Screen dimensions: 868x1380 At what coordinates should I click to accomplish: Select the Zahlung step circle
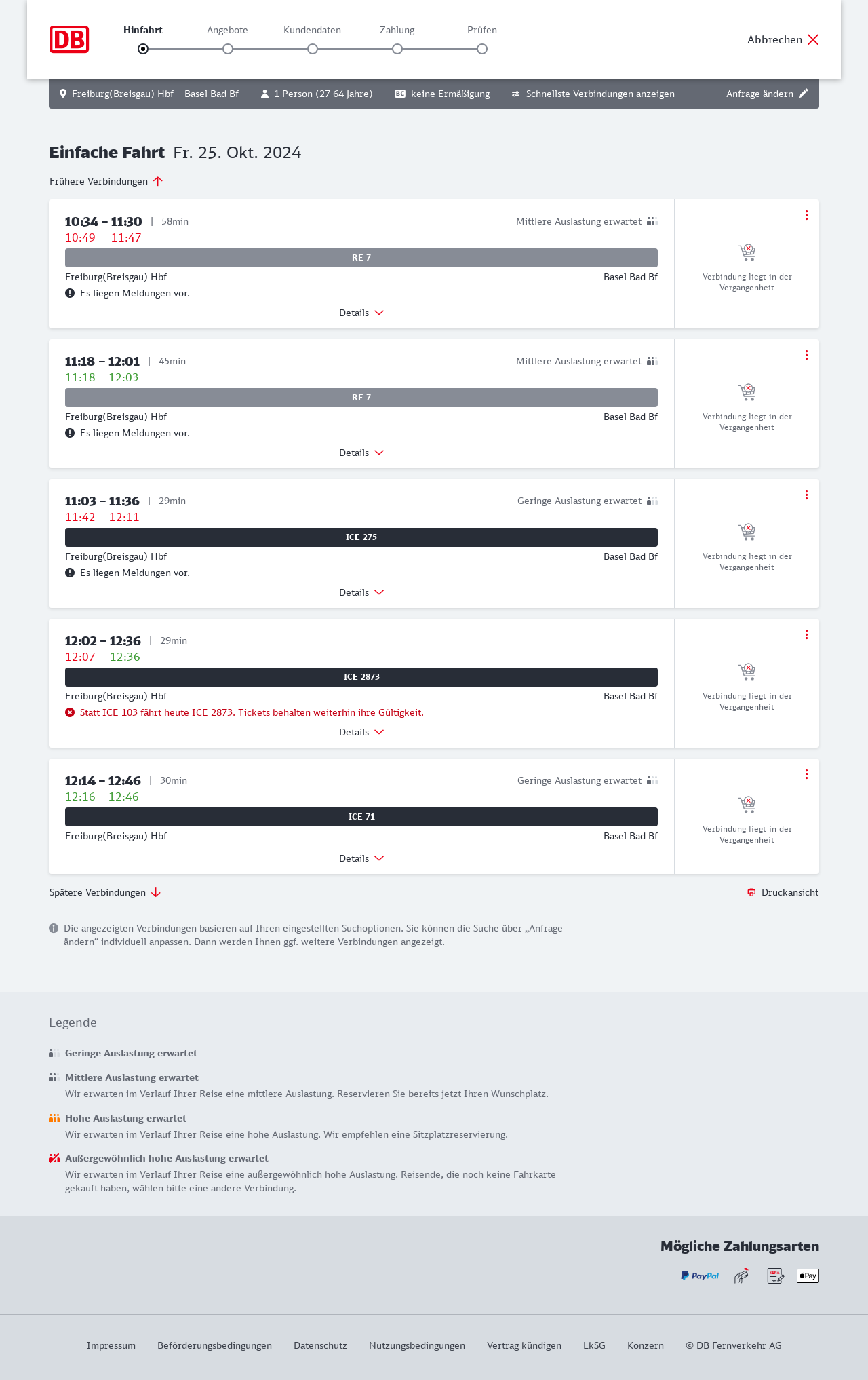[397, 49]
